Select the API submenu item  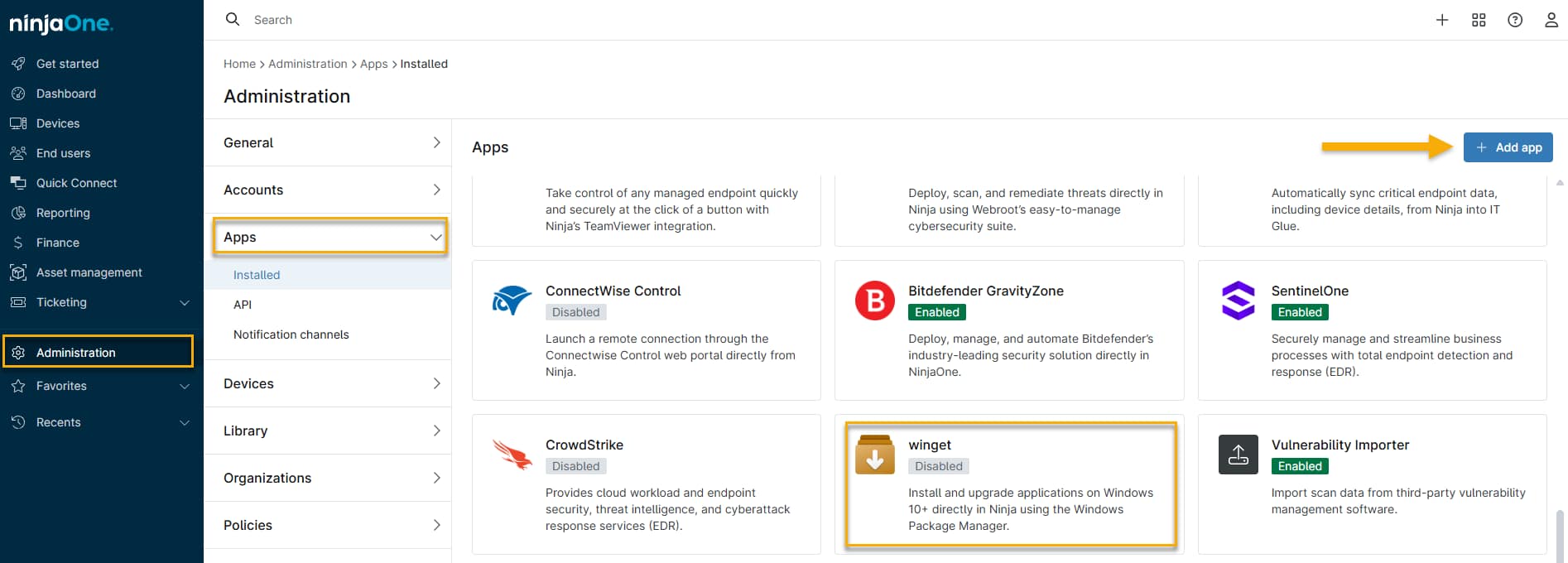coord(243,305)
